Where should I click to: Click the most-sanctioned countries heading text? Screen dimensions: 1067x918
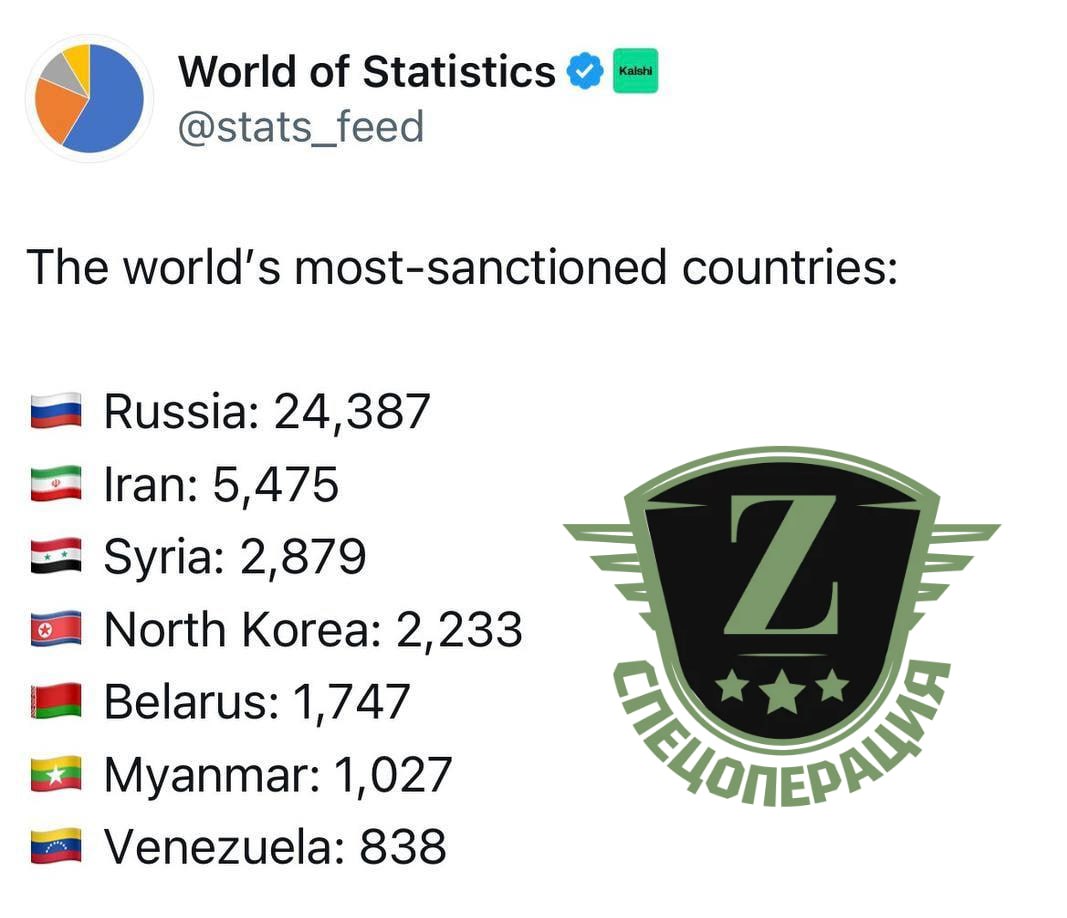coord(462,267)
